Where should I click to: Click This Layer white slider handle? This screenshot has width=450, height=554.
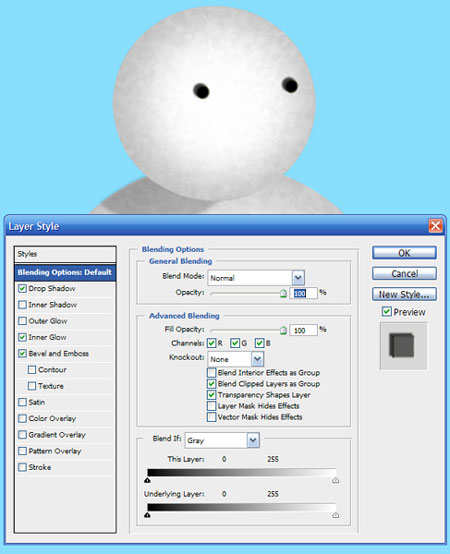pos(336,480)
